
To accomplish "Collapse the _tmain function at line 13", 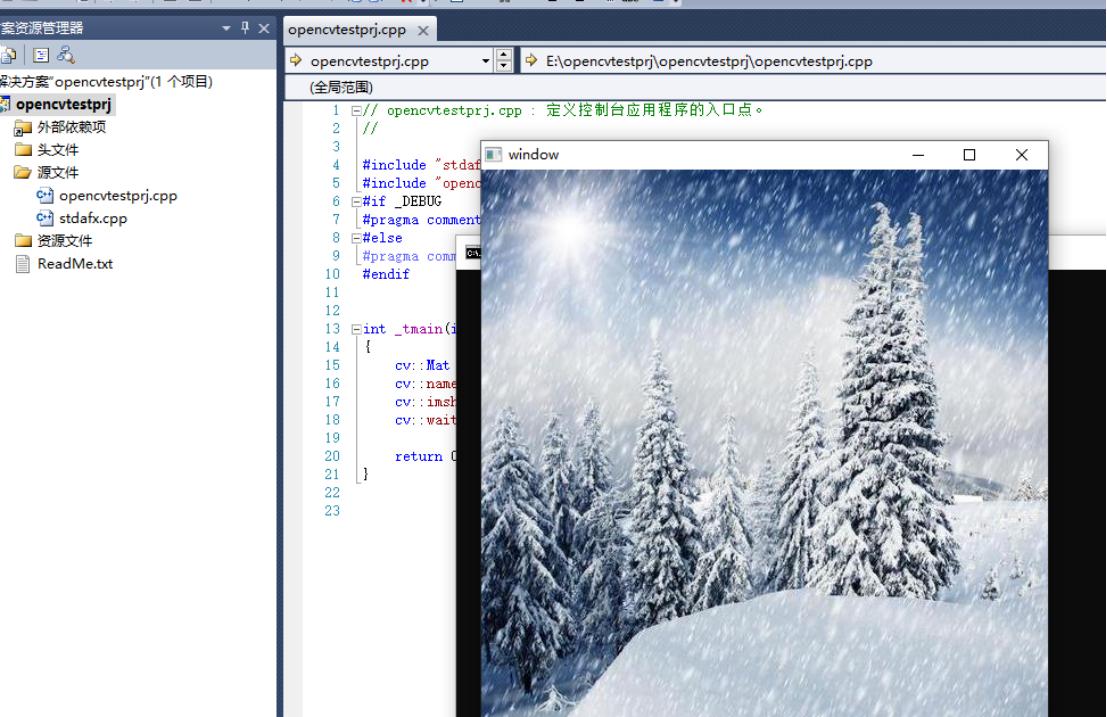I will point(357,330).
